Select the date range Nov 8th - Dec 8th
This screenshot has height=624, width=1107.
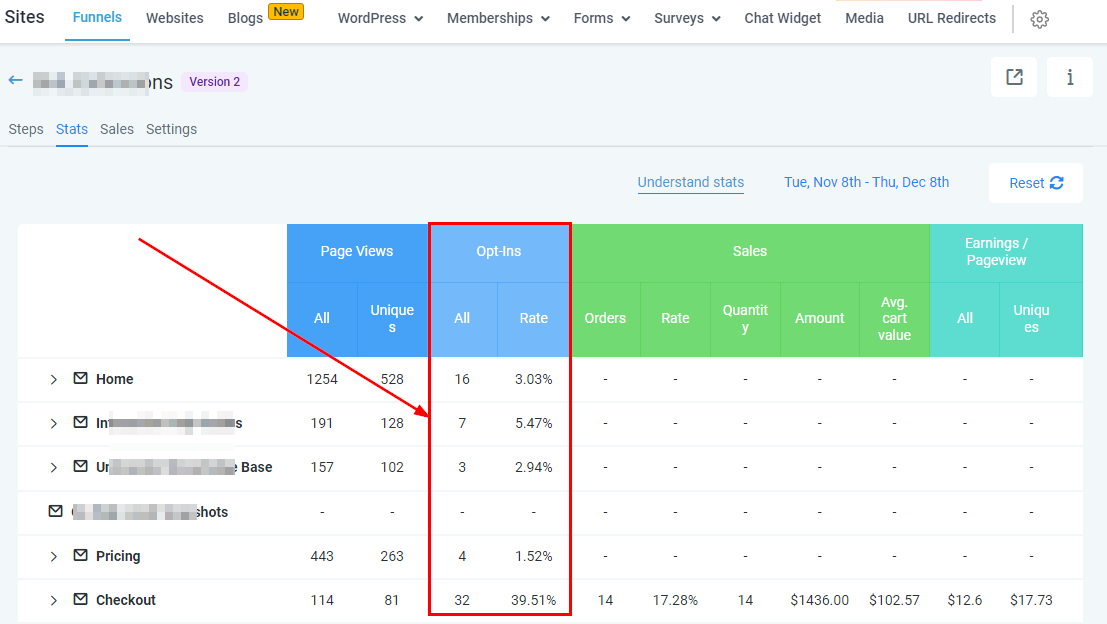pyautogui.click(x=866, y=182)
